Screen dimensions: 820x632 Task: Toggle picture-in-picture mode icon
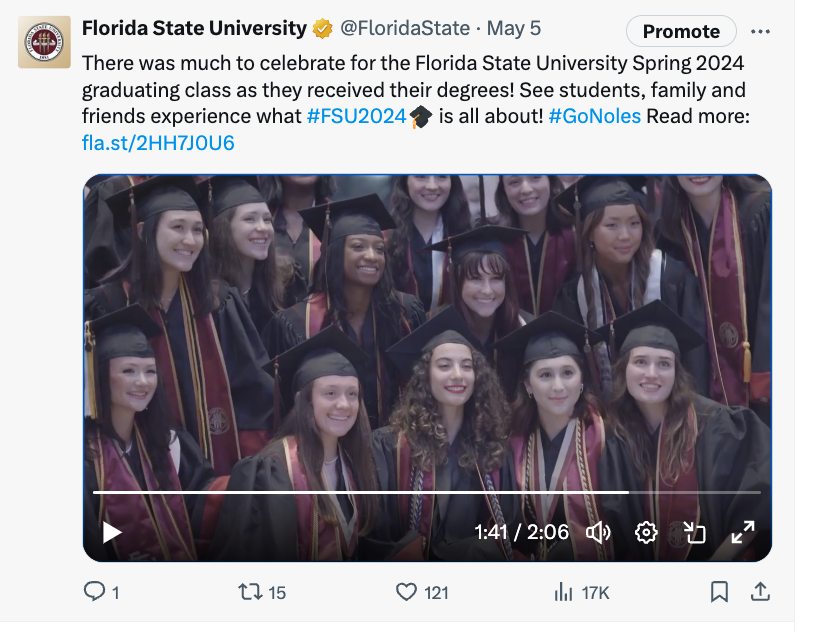[694, 532]
